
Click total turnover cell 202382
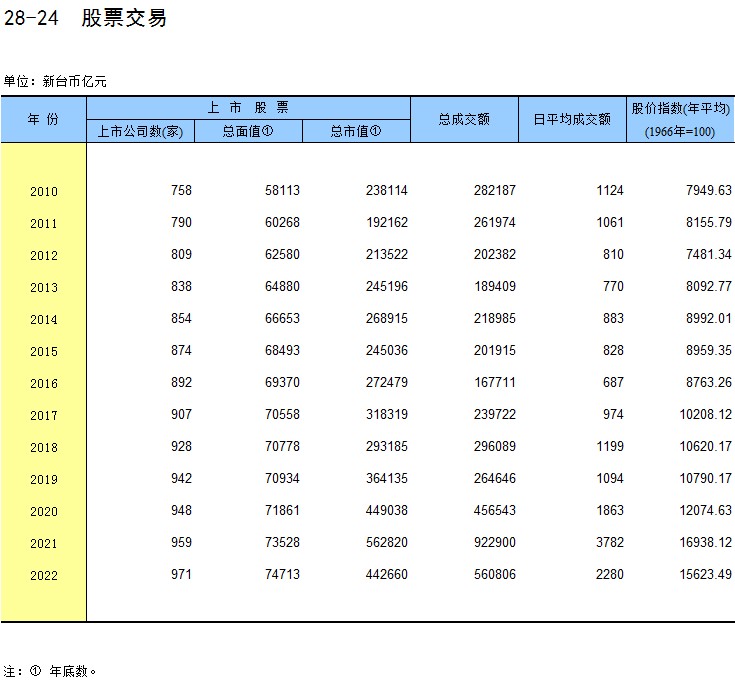click(495, 254)
